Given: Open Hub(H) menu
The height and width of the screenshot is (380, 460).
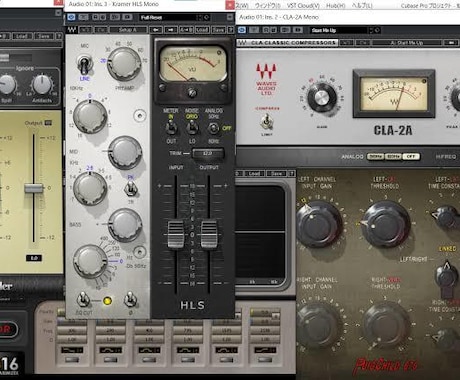Looking at the screenshot, I should tap(336, 5).
